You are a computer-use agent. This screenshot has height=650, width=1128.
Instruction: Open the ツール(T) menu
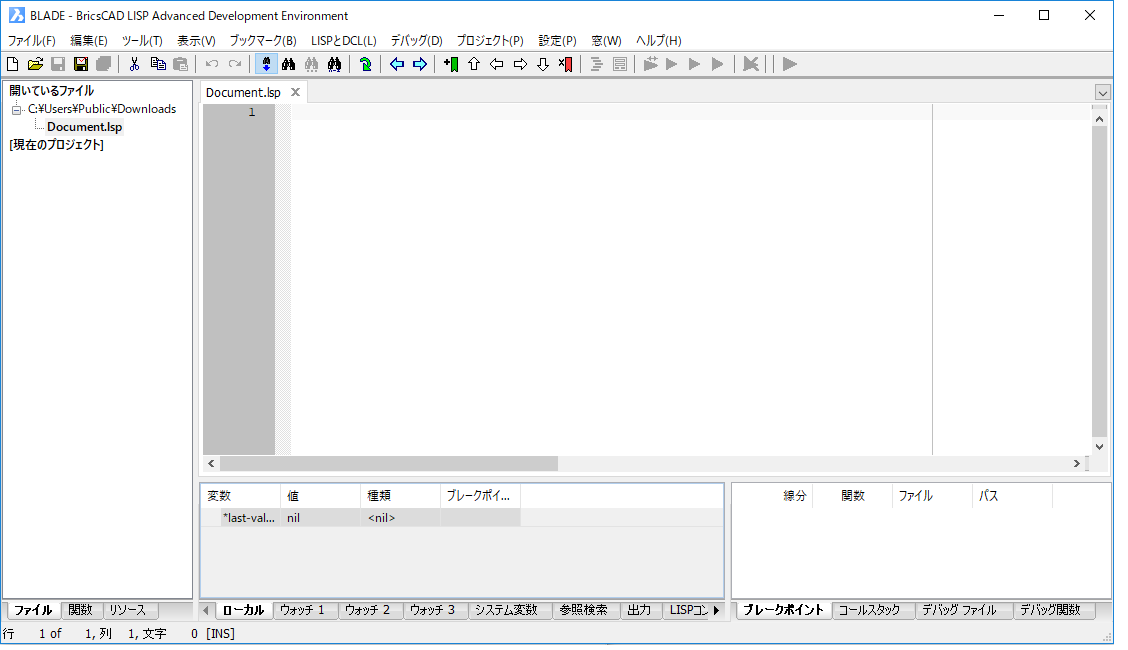[x=142, y=40]
